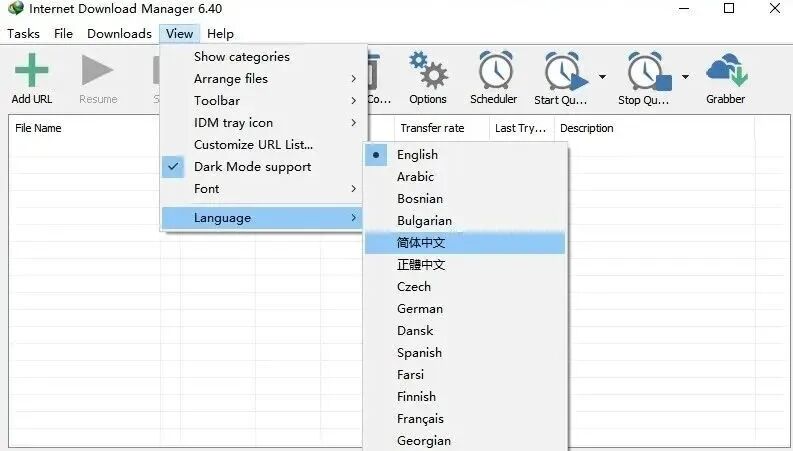Image resolution: width=793 pixels, height=451 pixels.
Task: Click the IDM app logo in title bar
Action: [x=16, y=9]
